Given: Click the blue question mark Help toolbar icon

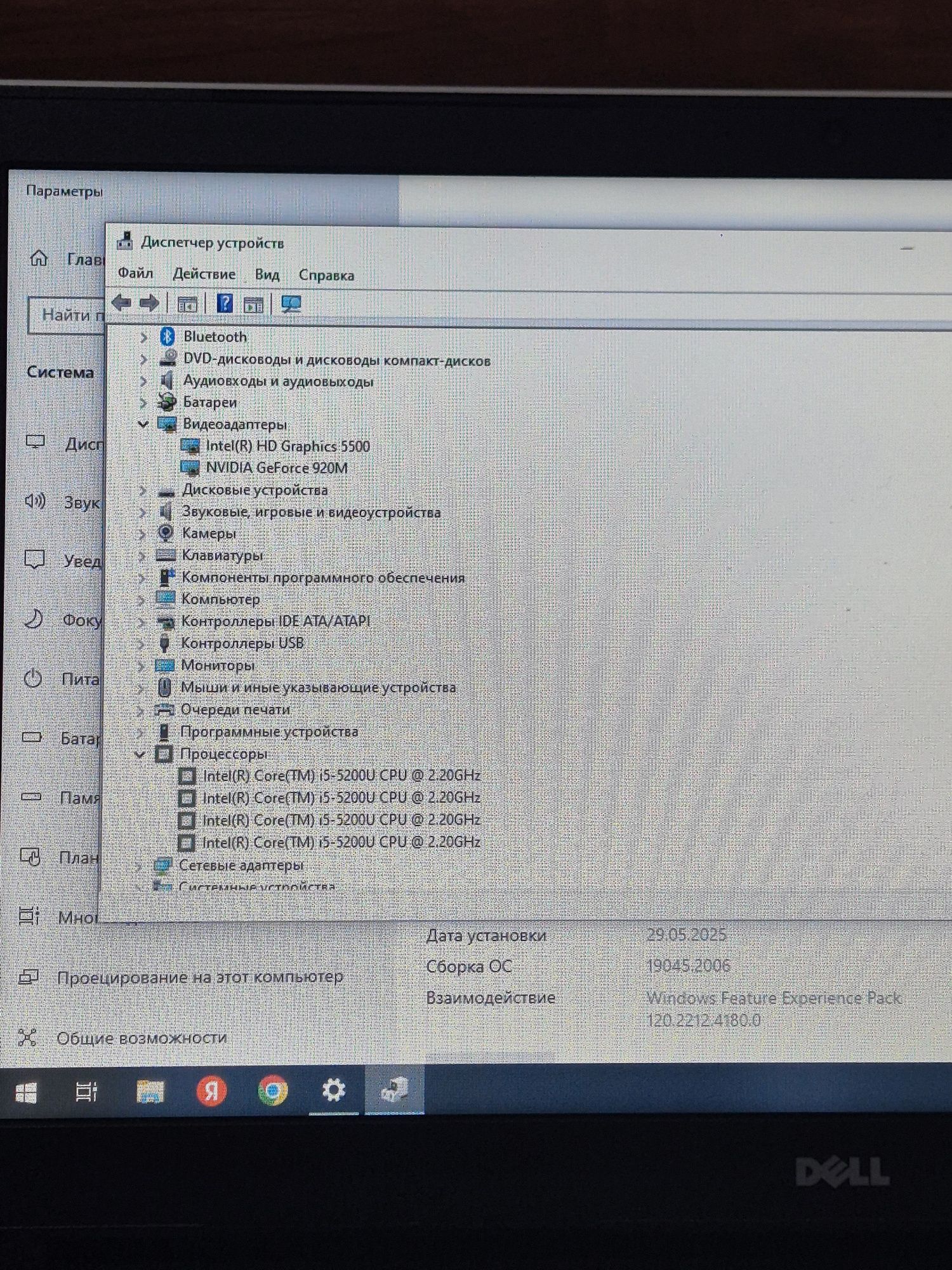Looking at the screenshot, I should (225, 304).
